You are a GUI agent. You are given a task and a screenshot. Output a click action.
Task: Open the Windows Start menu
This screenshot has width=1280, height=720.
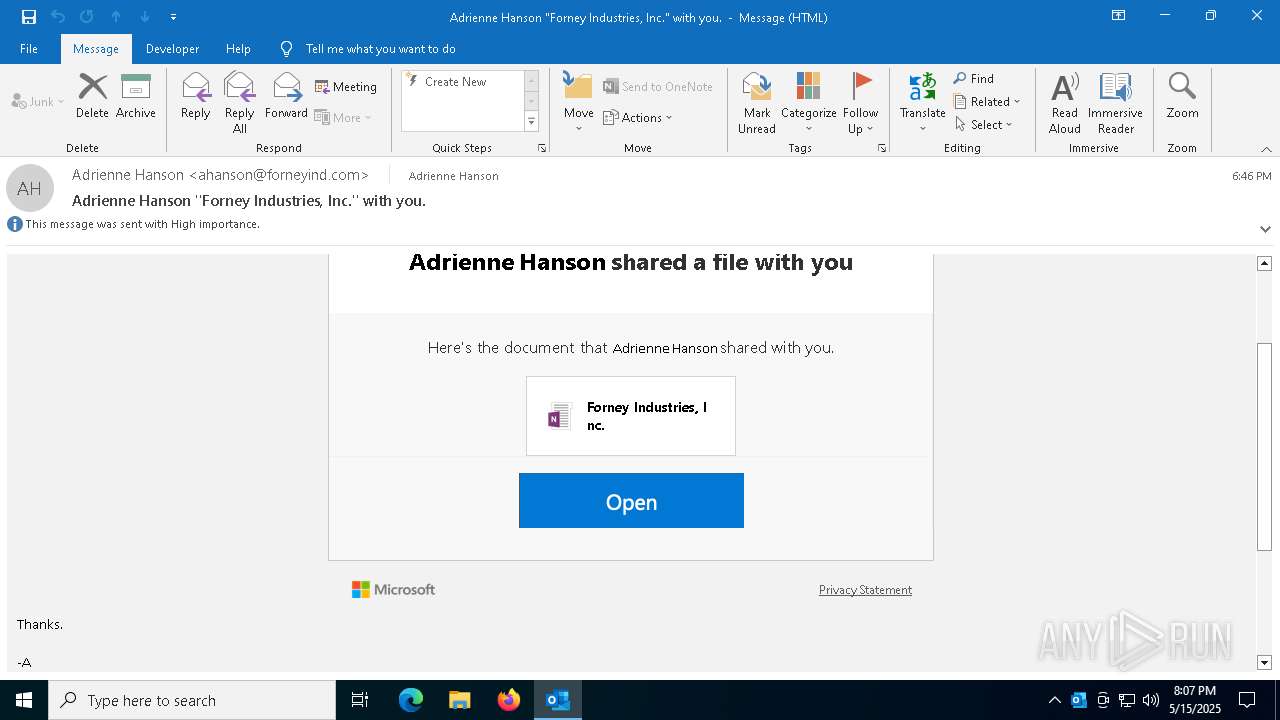[x=24, y=700]
